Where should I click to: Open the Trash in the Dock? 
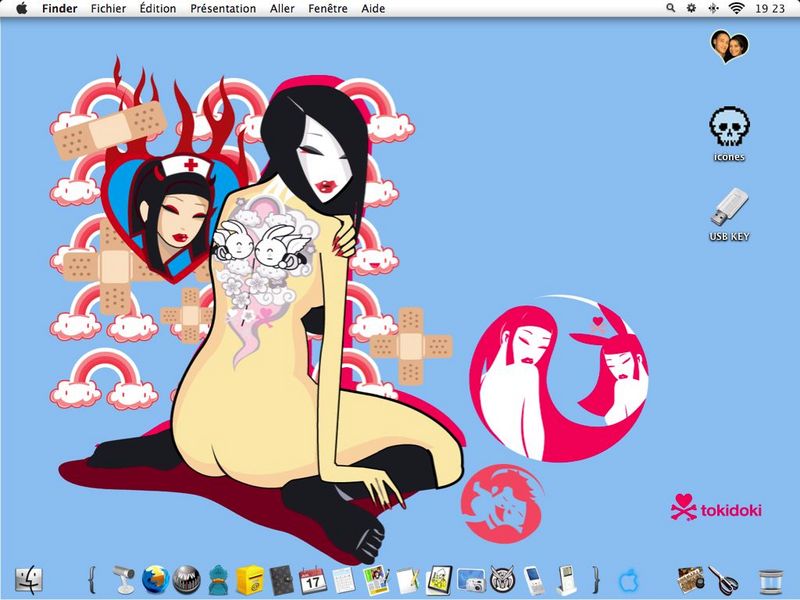tap(770, 581)
